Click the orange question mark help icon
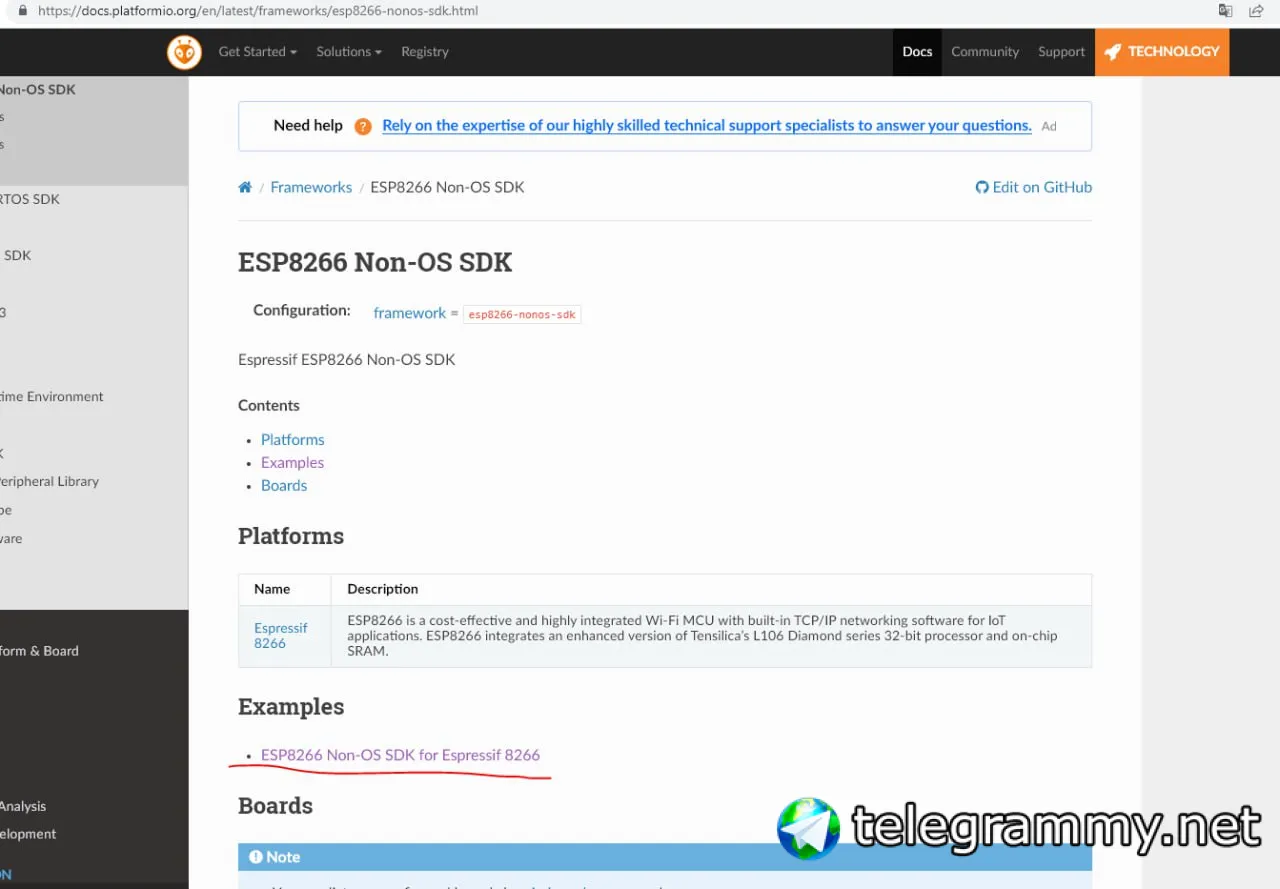Viewport: 1280px width, 889px height. click(x=363, y=126)
